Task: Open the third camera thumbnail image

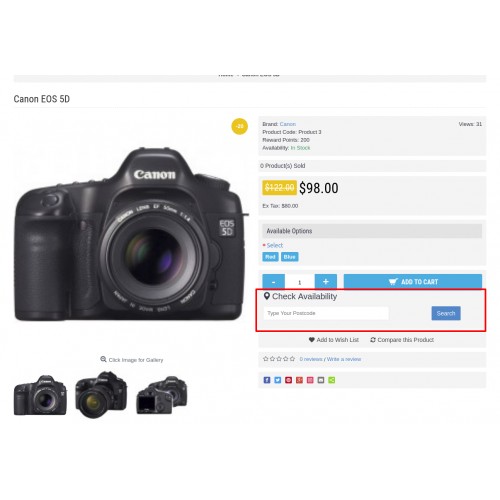Action: [162, 395]
